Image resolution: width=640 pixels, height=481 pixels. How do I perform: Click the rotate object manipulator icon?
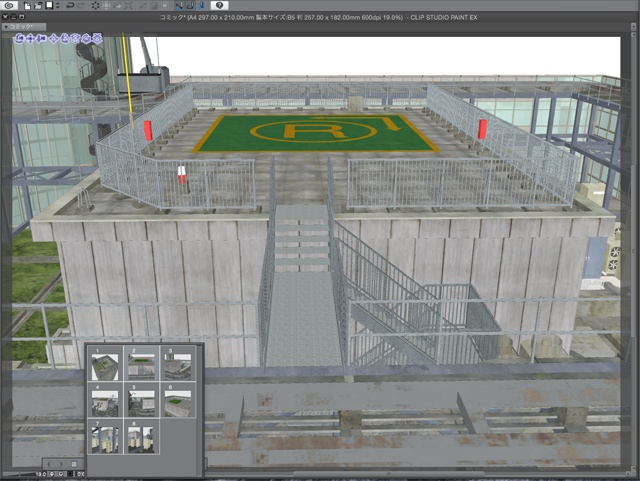(64, 39)
